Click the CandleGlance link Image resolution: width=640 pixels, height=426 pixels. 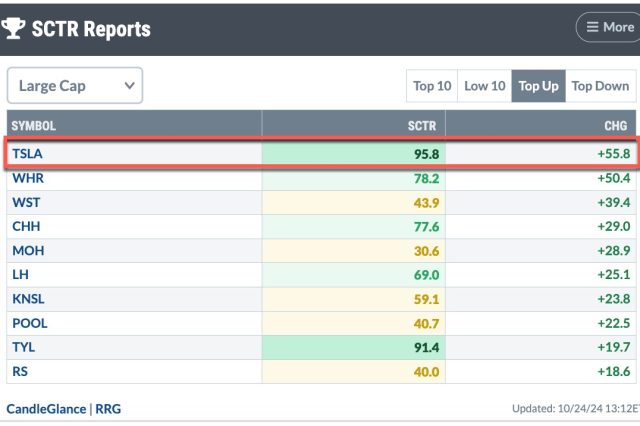[45, 409]
